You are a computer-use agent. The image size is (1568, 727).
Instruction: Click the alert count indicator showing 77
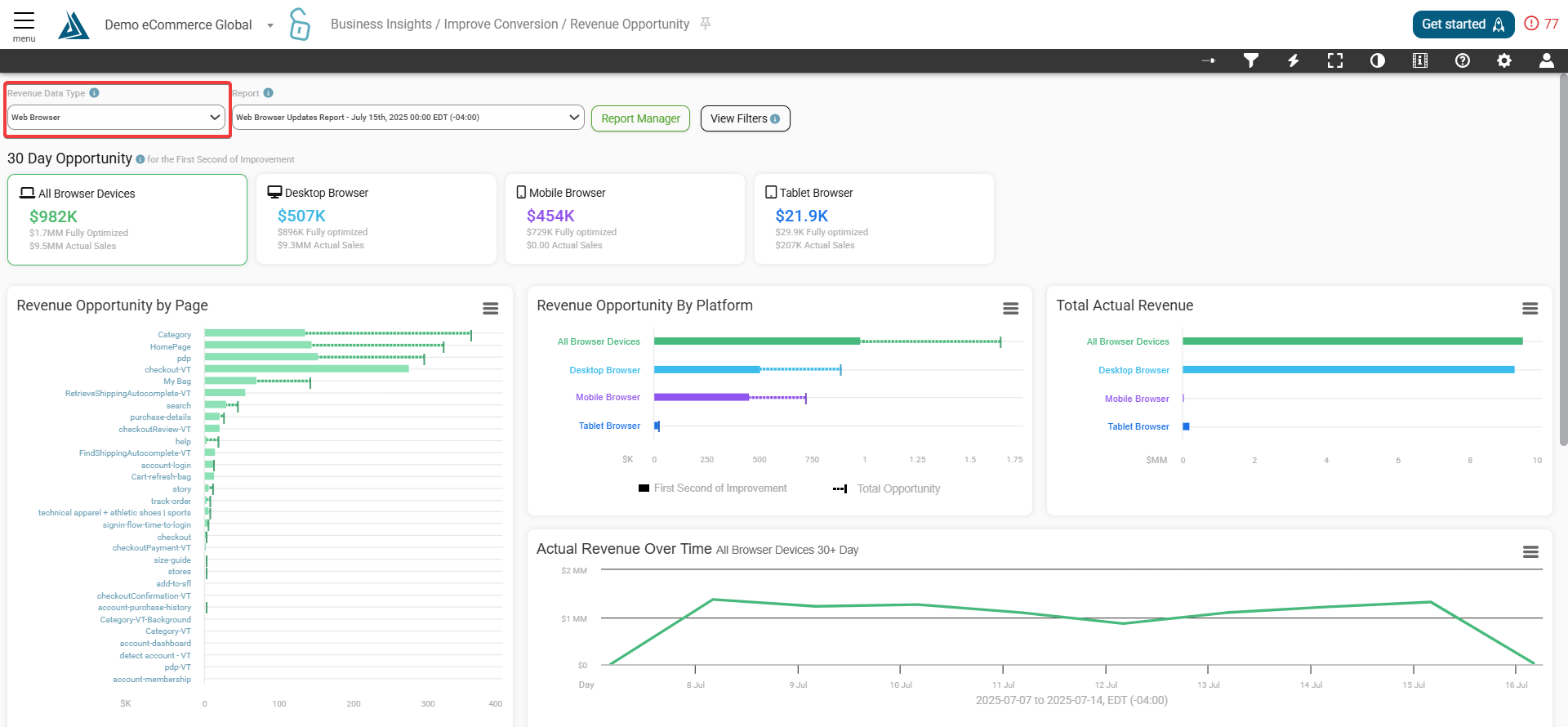tap(1541, 24)
